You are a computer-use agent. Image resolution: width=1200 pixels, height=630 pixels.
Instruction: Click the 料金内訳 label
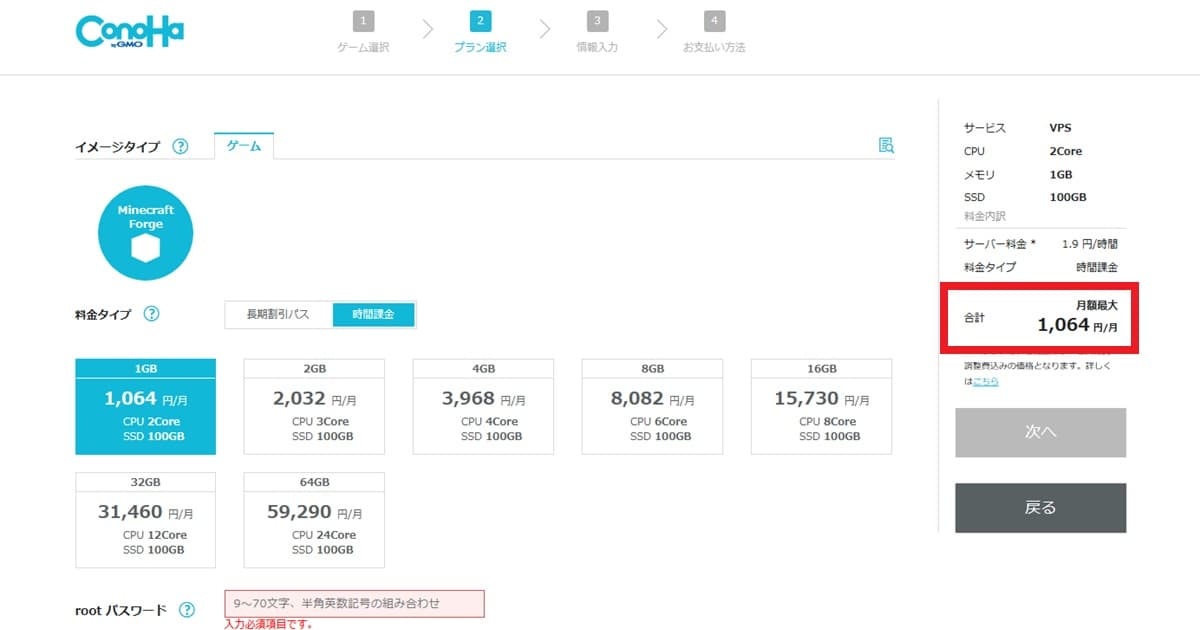(x=985, y=216)
